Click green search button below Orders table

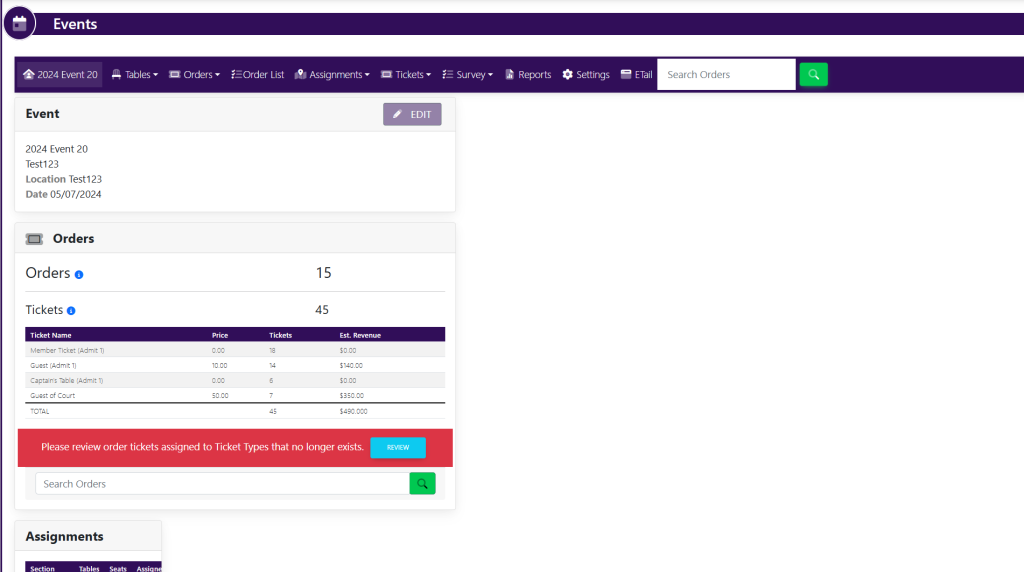pos(422,484)
